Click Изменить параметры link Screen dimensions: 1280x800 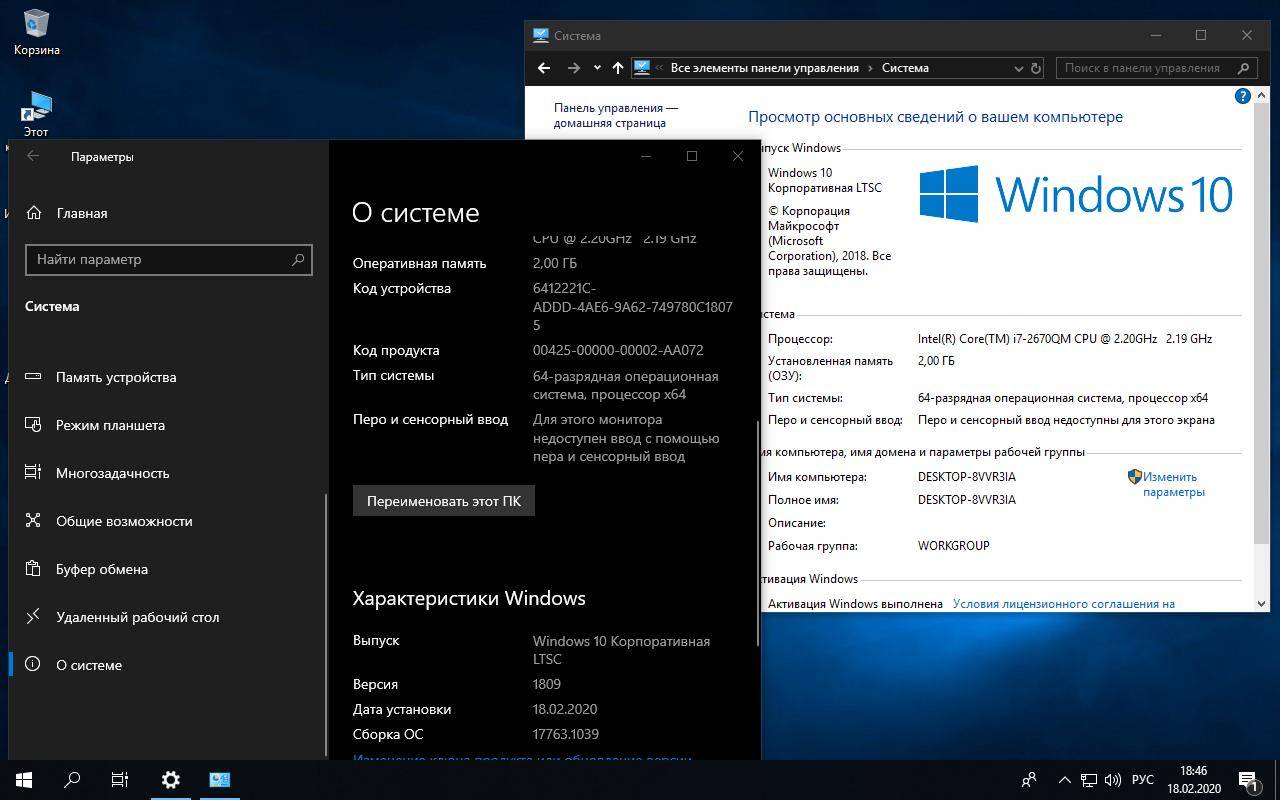point(1172,484)
